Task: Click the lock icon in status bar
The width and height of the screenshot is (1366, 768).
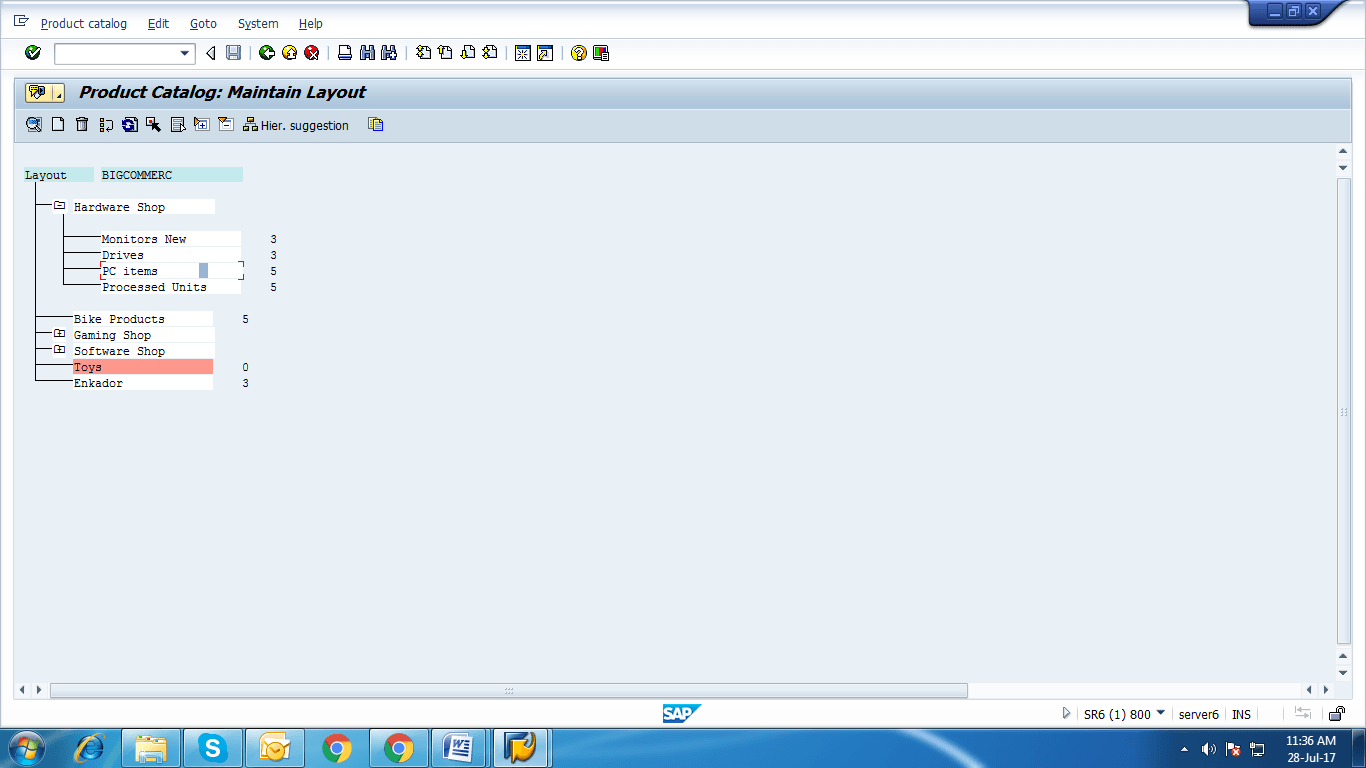Action: pos(1336,713)
